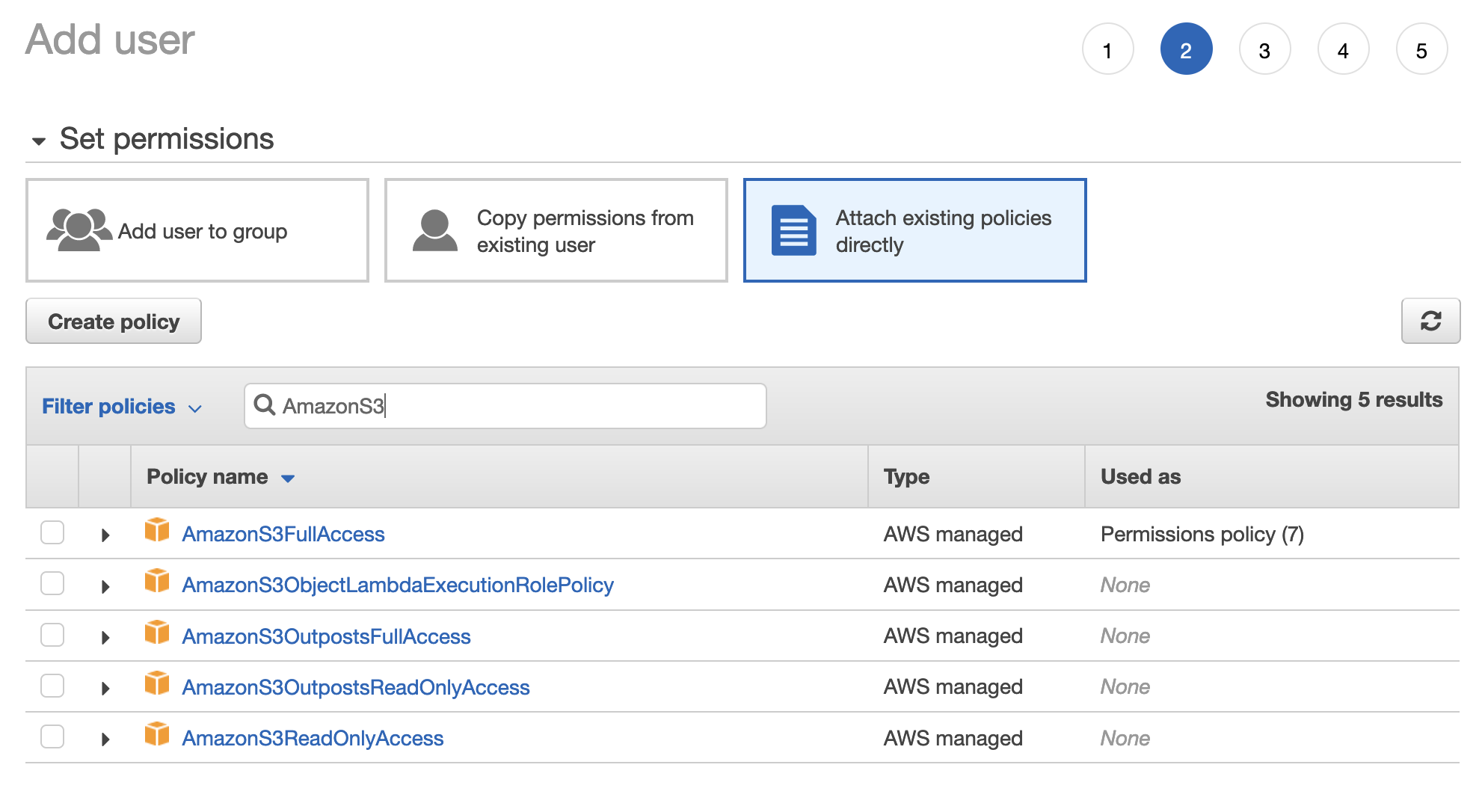Click AWS managed in AmazonS3OutpostsFullAccess row
The image size is (1482, 812).
pyautogui.click(x=953, y=636)
